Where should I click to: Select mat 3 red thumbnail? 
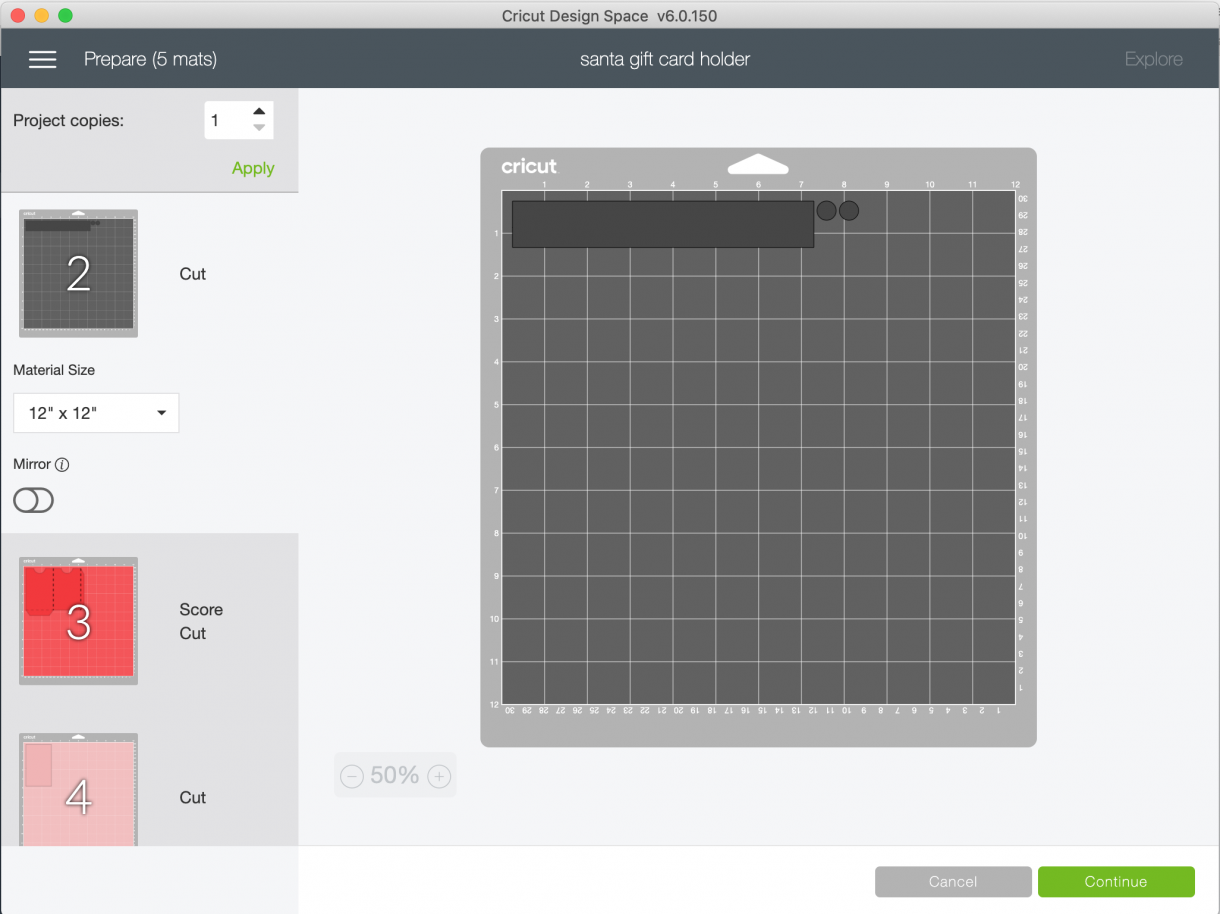(x=78, y=621)
